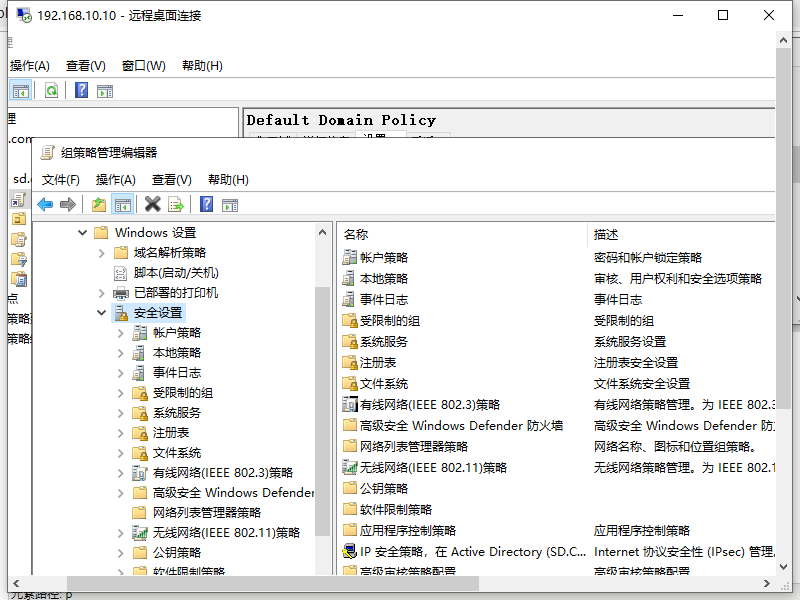This screenshot has height=600, width=800.
Task: Toggle console tree pane icon in editor toolbar
Action: [x=123, y=205]
